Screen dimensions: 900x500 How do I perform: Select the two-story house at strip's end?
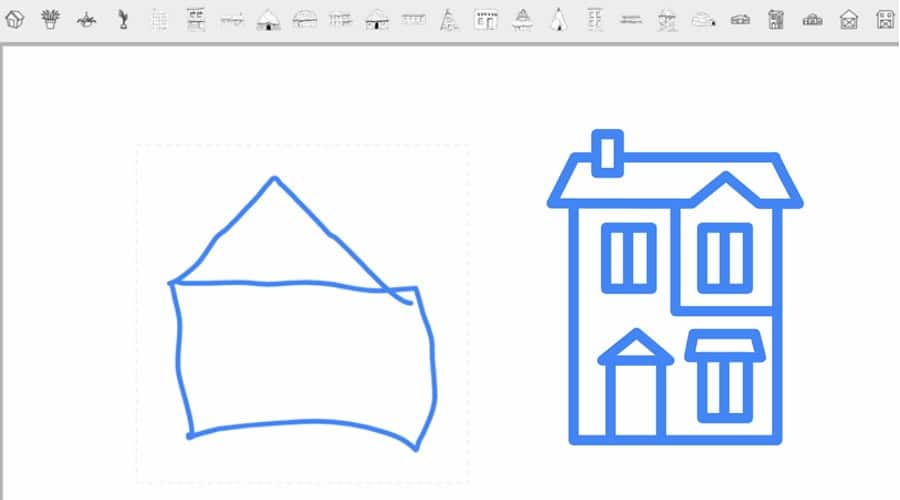click(885, 20)
